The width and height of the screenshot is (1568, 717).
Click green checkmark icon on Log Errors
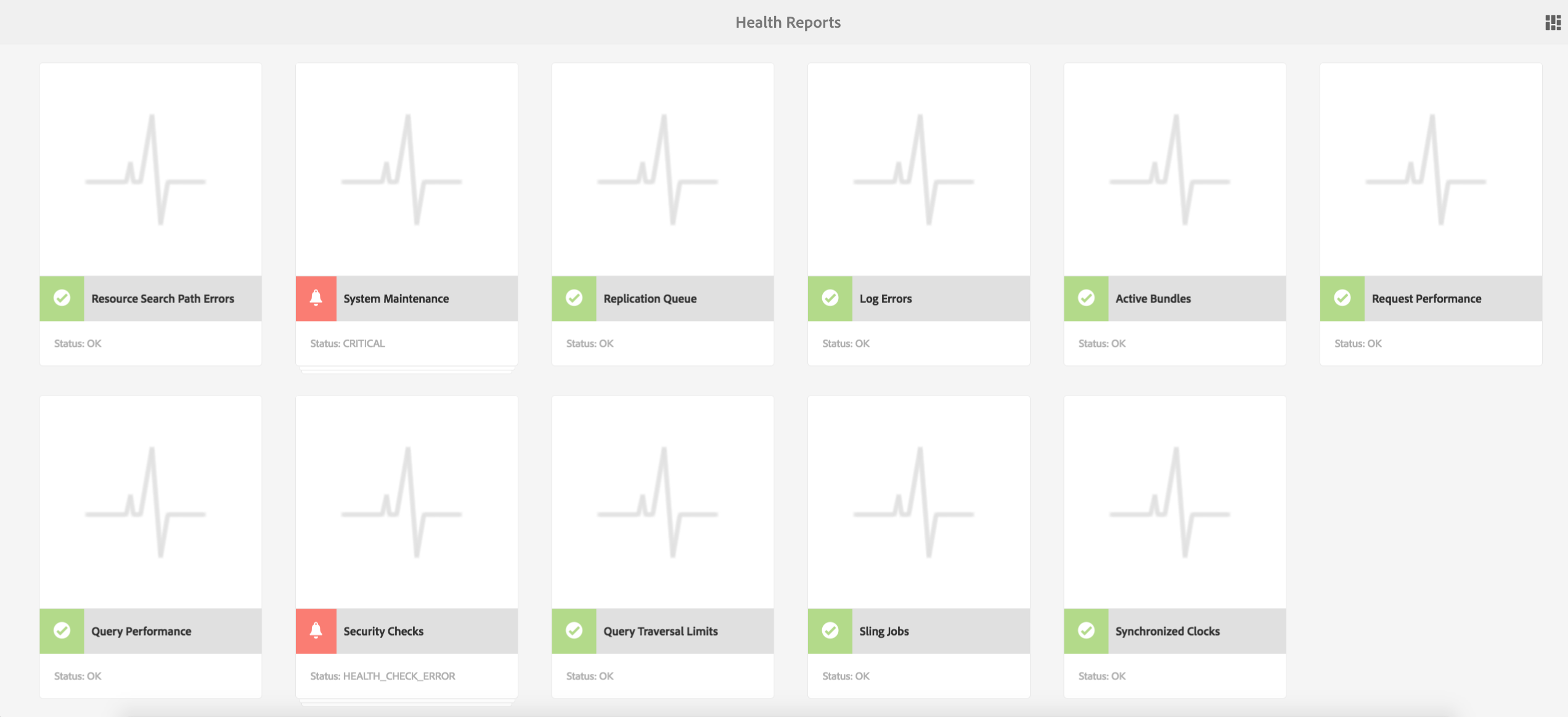pyautogui.click(x=830, y=298)
